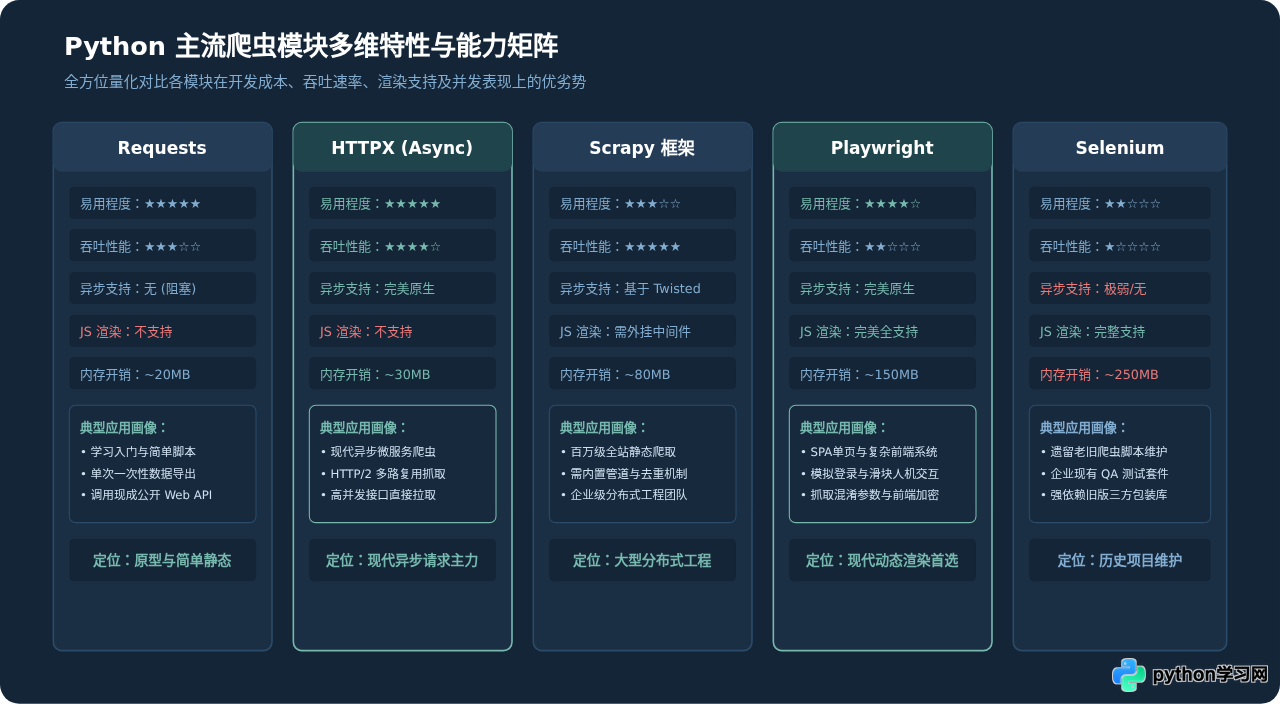Click the footer '定位：现代异步请求主力'
This screenshot has width=1280, height=704.
tap(402, 561)
